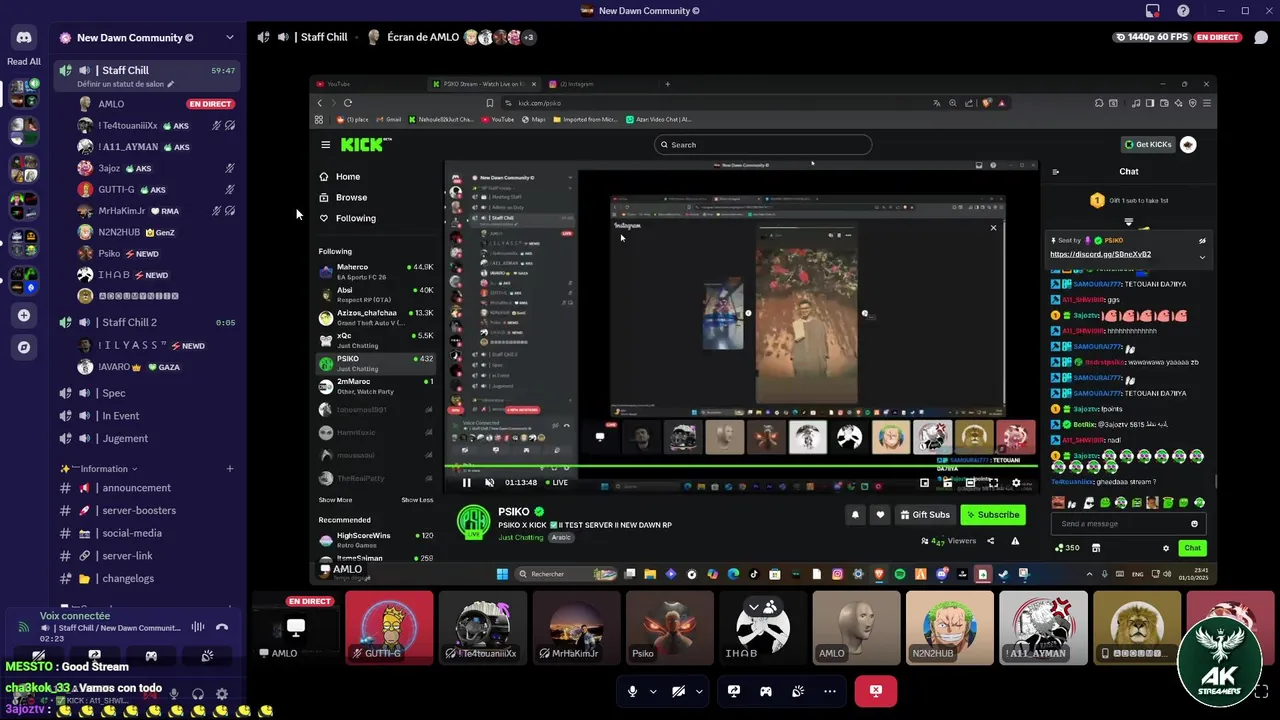Add a server with the plus icon
The width and height of the screenshot is (1280, 720).
tap(24, 315)
